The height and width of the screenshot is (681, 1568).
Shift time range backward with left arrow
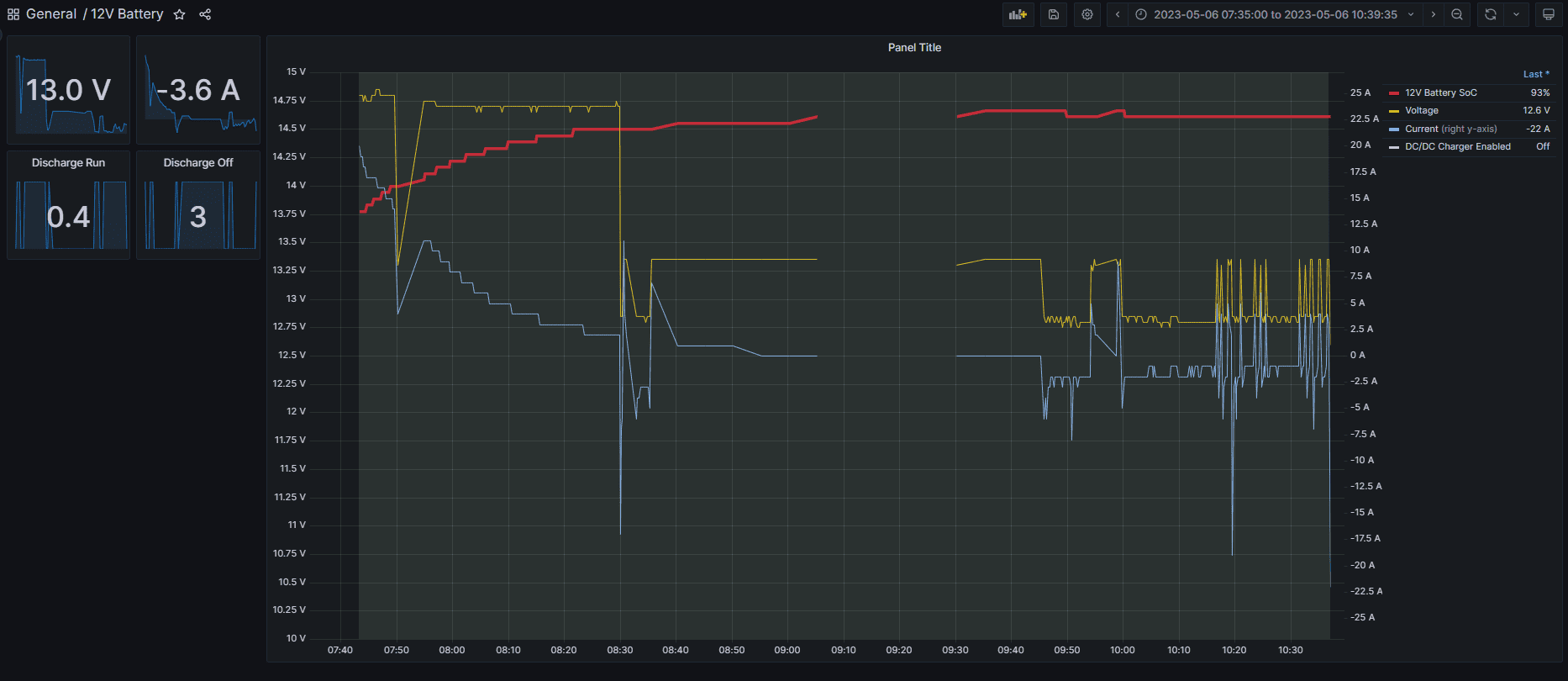1118,14
